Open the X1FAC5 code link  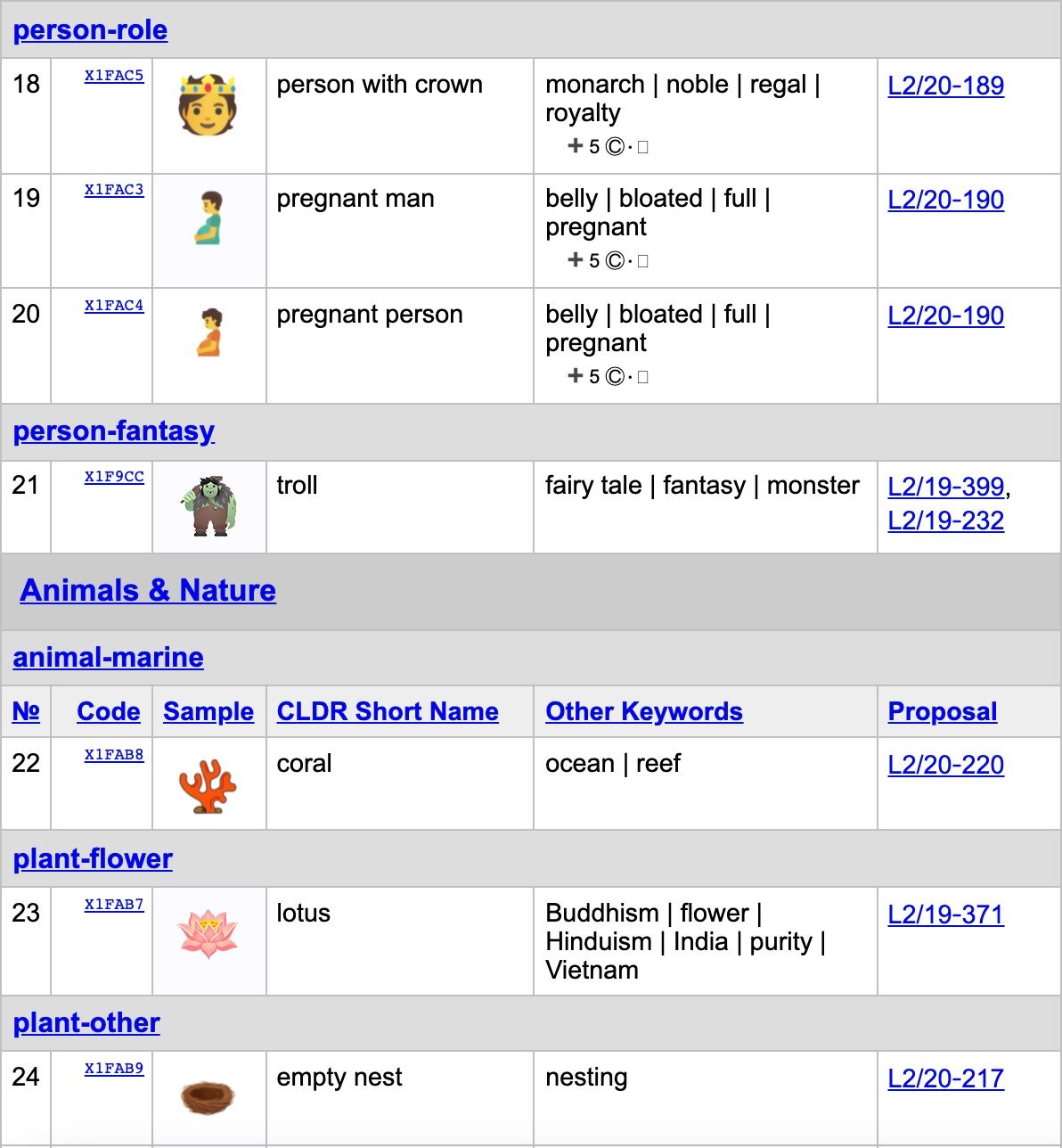tap(113, 76)
